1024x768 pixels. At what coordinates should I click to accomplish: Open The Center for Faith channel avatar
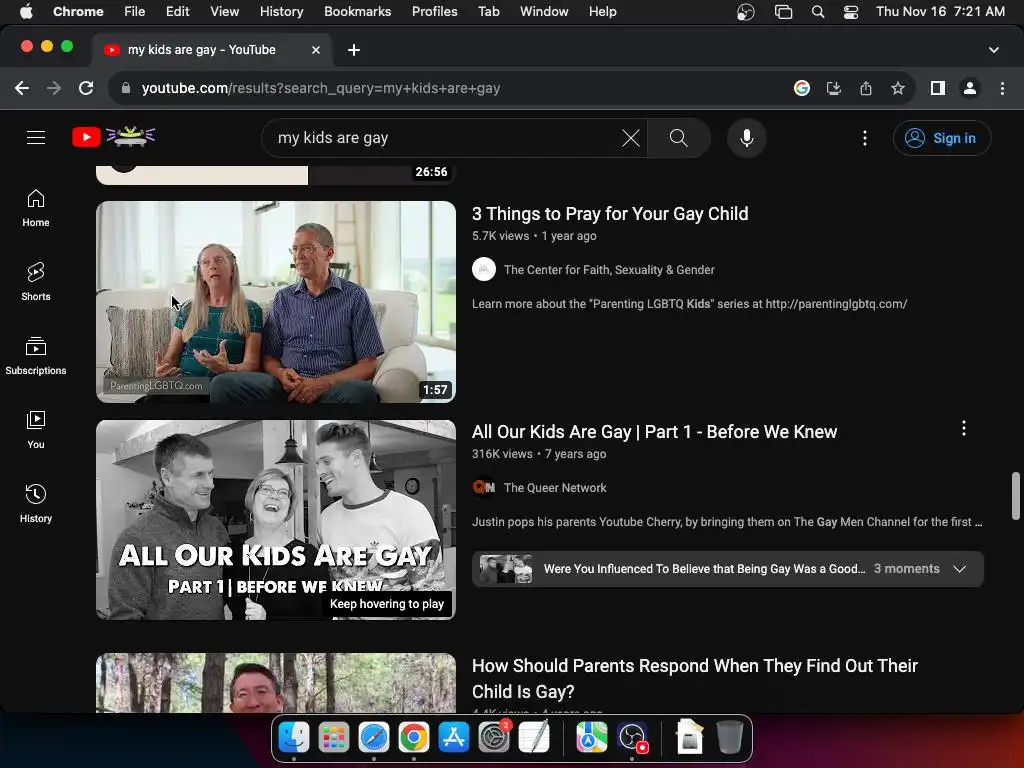[x=484, y=270]
